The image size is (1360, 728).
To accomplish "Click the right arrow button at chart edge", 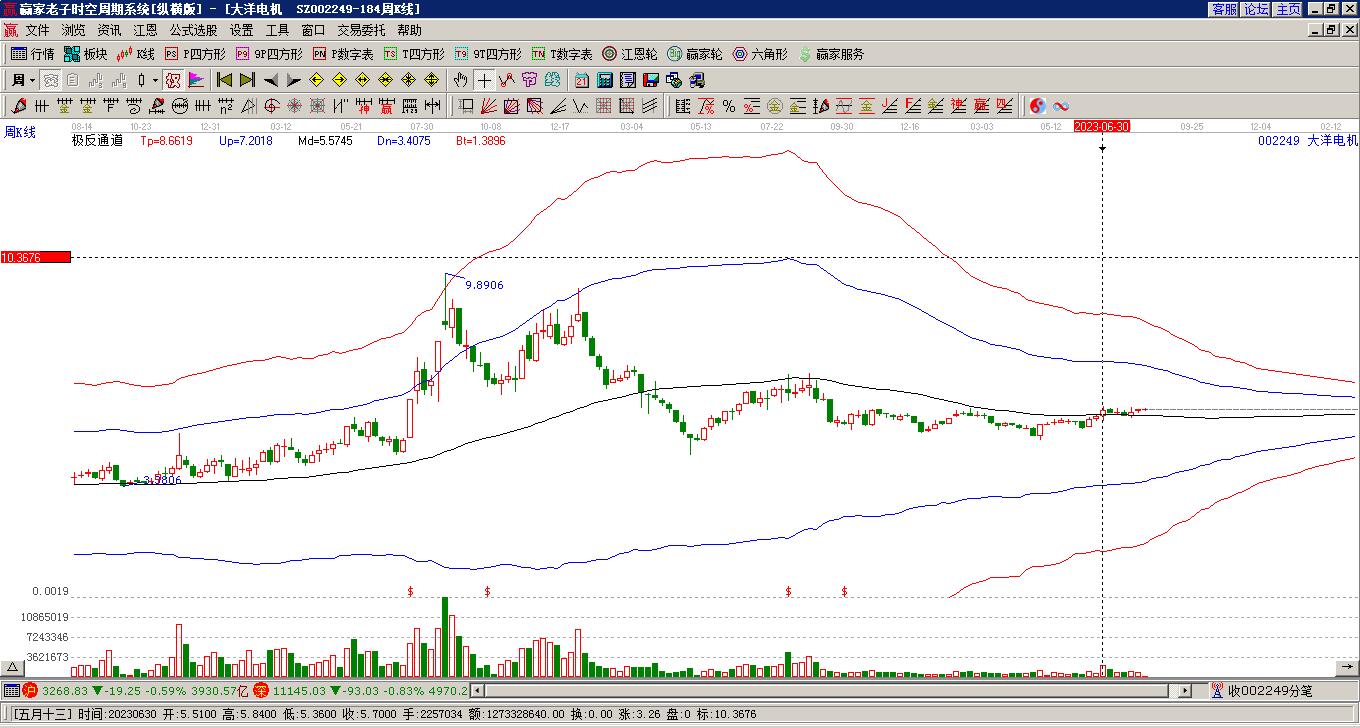I will (1348, 667).
